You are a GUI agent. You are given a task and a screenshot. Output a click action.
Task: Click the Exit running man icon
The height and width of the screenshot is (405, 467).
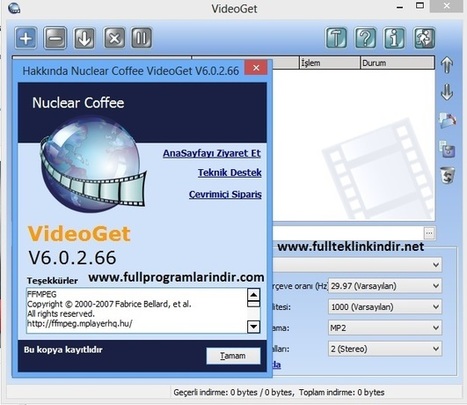coord(424,38)
